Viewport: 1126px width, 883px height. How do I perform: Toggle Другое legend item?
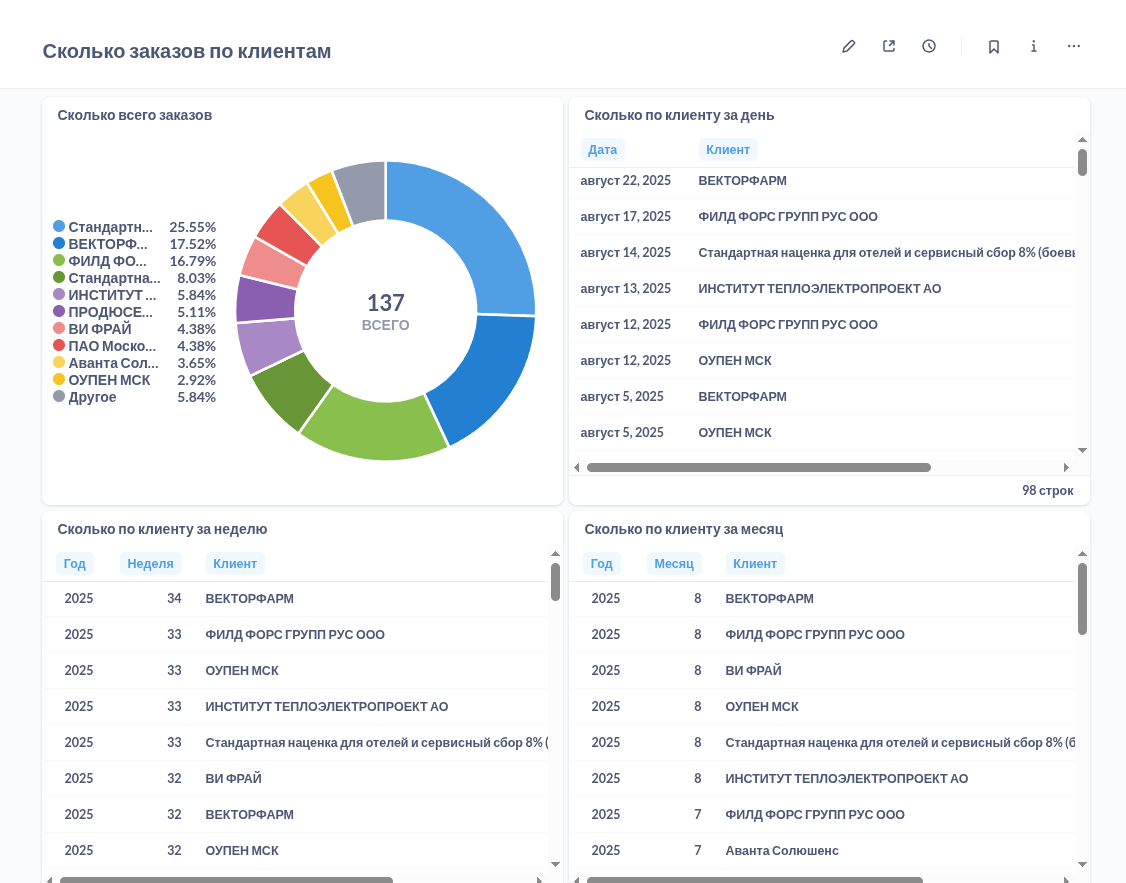[92, 397]
